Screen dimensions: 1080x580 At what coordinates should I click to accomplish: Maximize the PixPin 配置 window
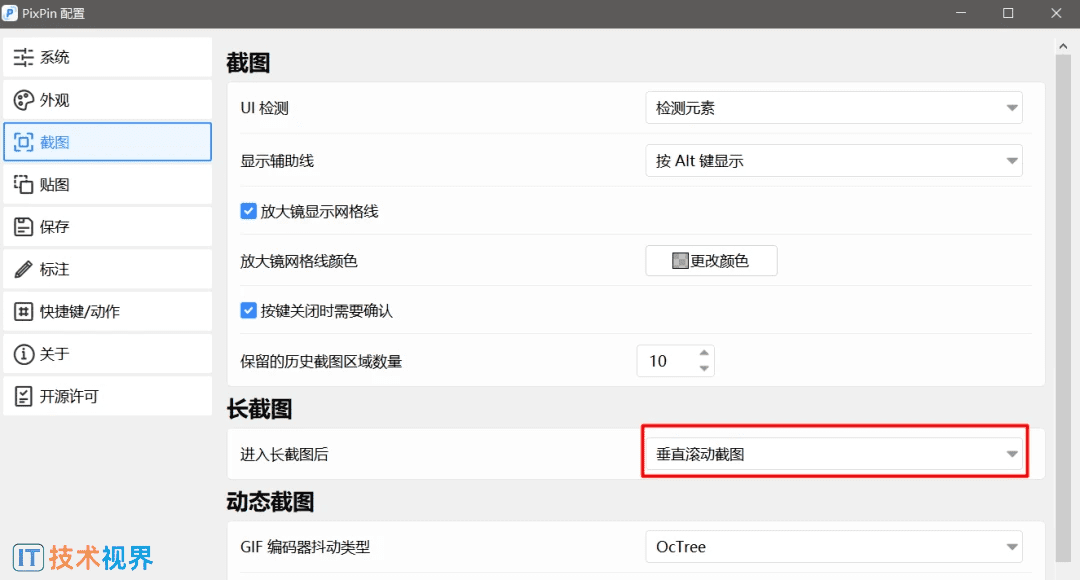coord(1008,13)
